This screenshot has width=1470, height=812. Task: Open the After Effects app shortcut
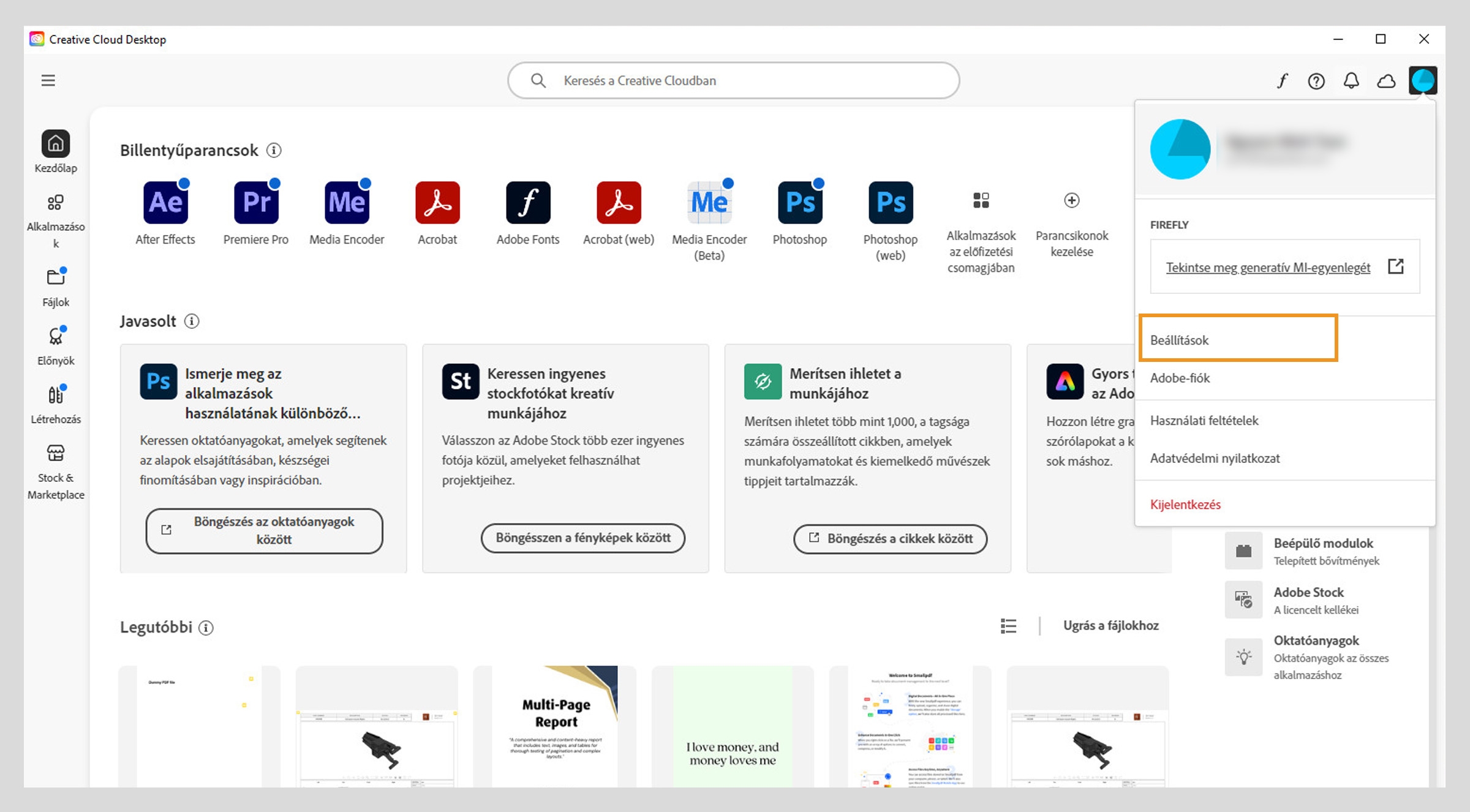(165, 203)
